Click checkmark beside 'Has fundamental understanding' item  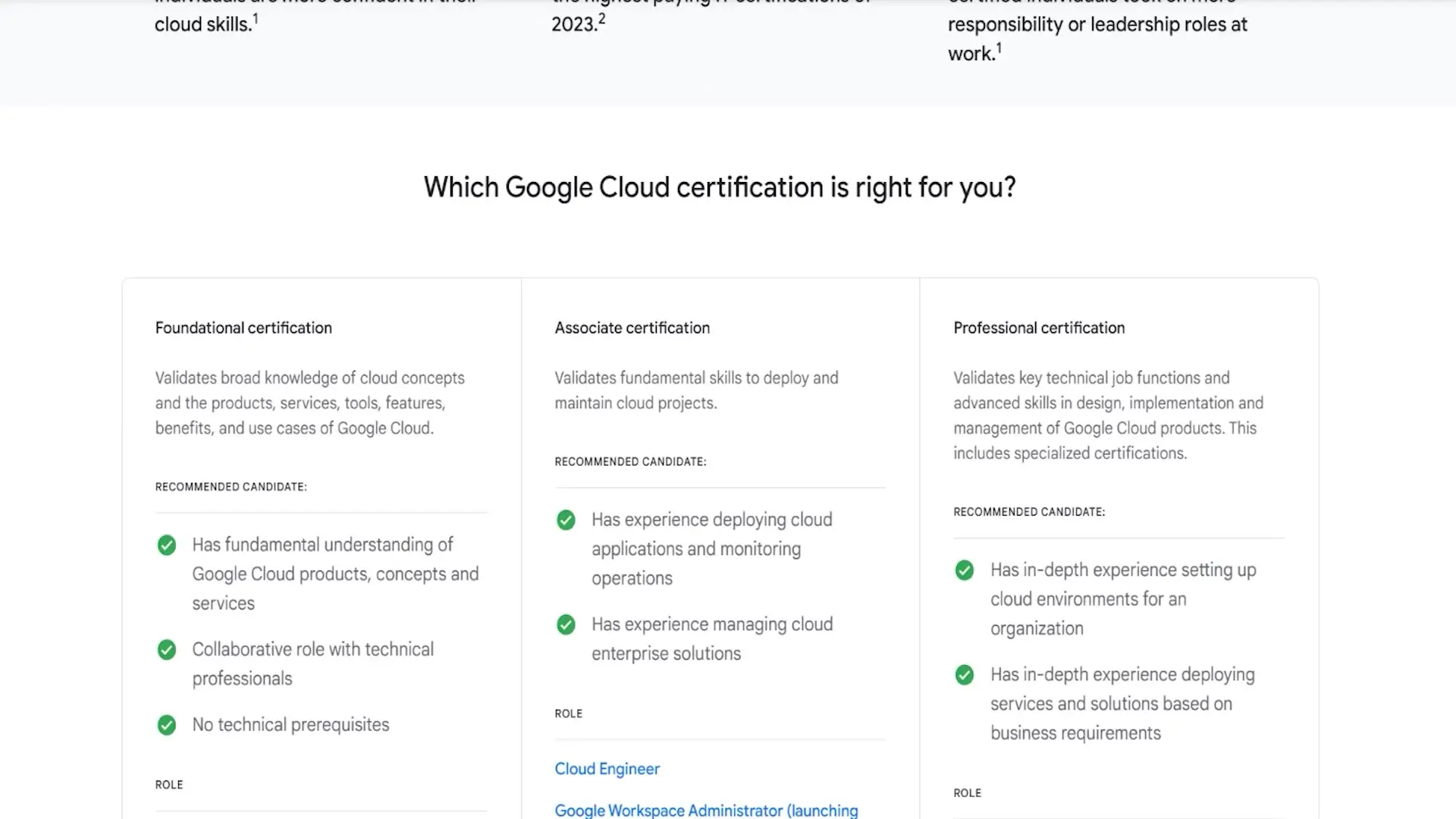click(167, 545)
